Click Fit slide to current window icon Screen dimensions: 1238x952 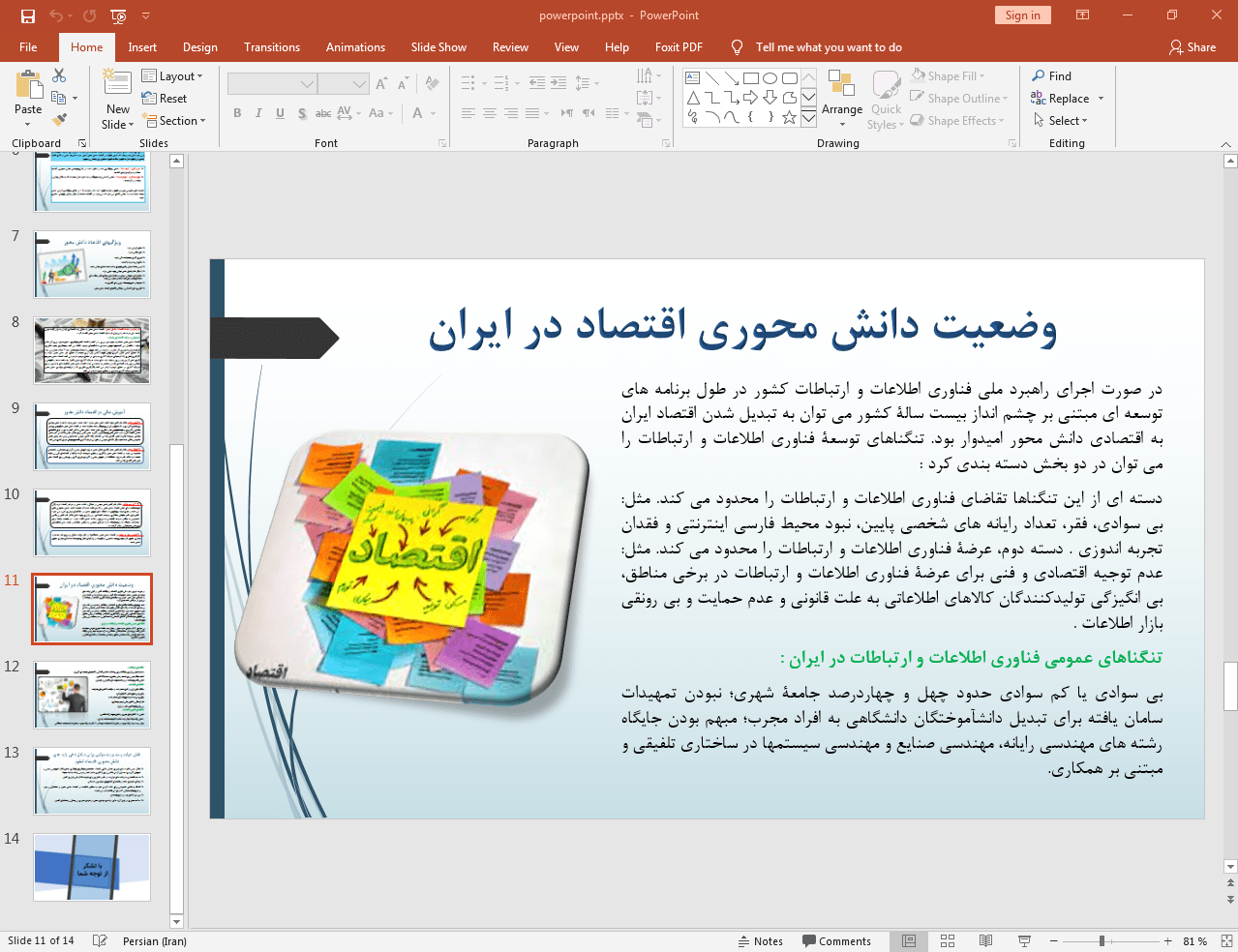[x=1226, y=940]
